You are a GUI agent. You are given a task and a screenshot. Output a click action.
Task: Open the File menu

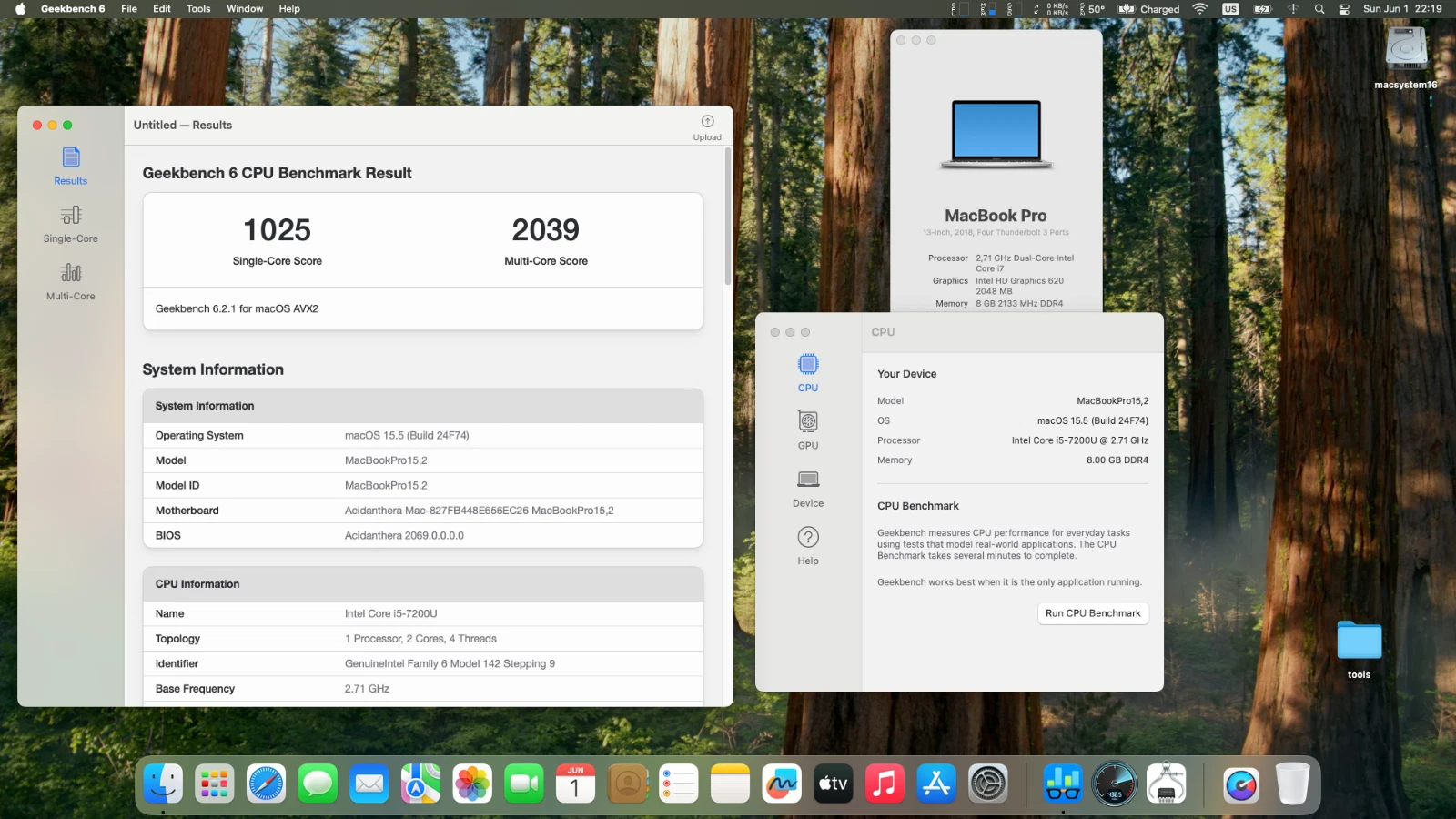pyautogui.click(x=129, y=9)
